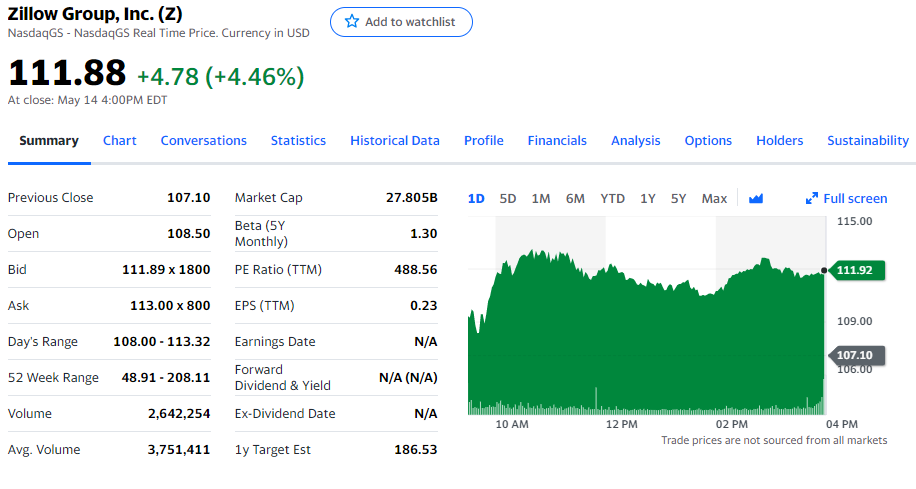This screenshot has height=489, width=916.
Task: Click the Zillow Group, Inc. (Z) heading
Action: tap(95, 13)
